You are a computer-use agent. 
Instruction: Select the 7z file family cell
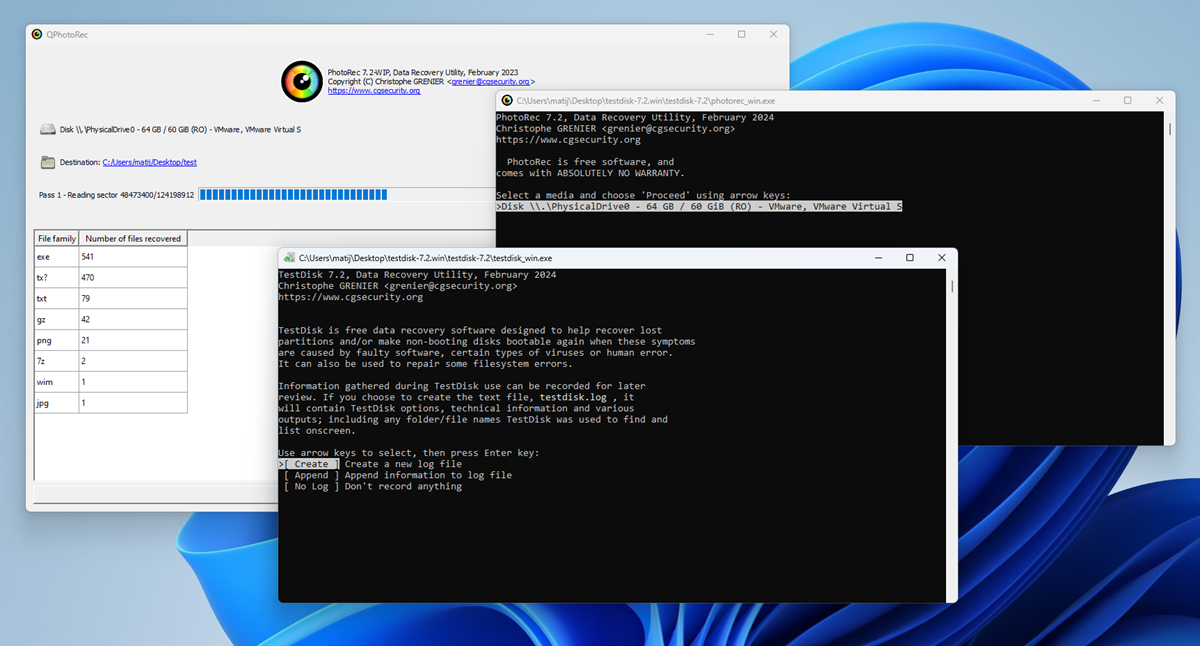tap(57, 362)
